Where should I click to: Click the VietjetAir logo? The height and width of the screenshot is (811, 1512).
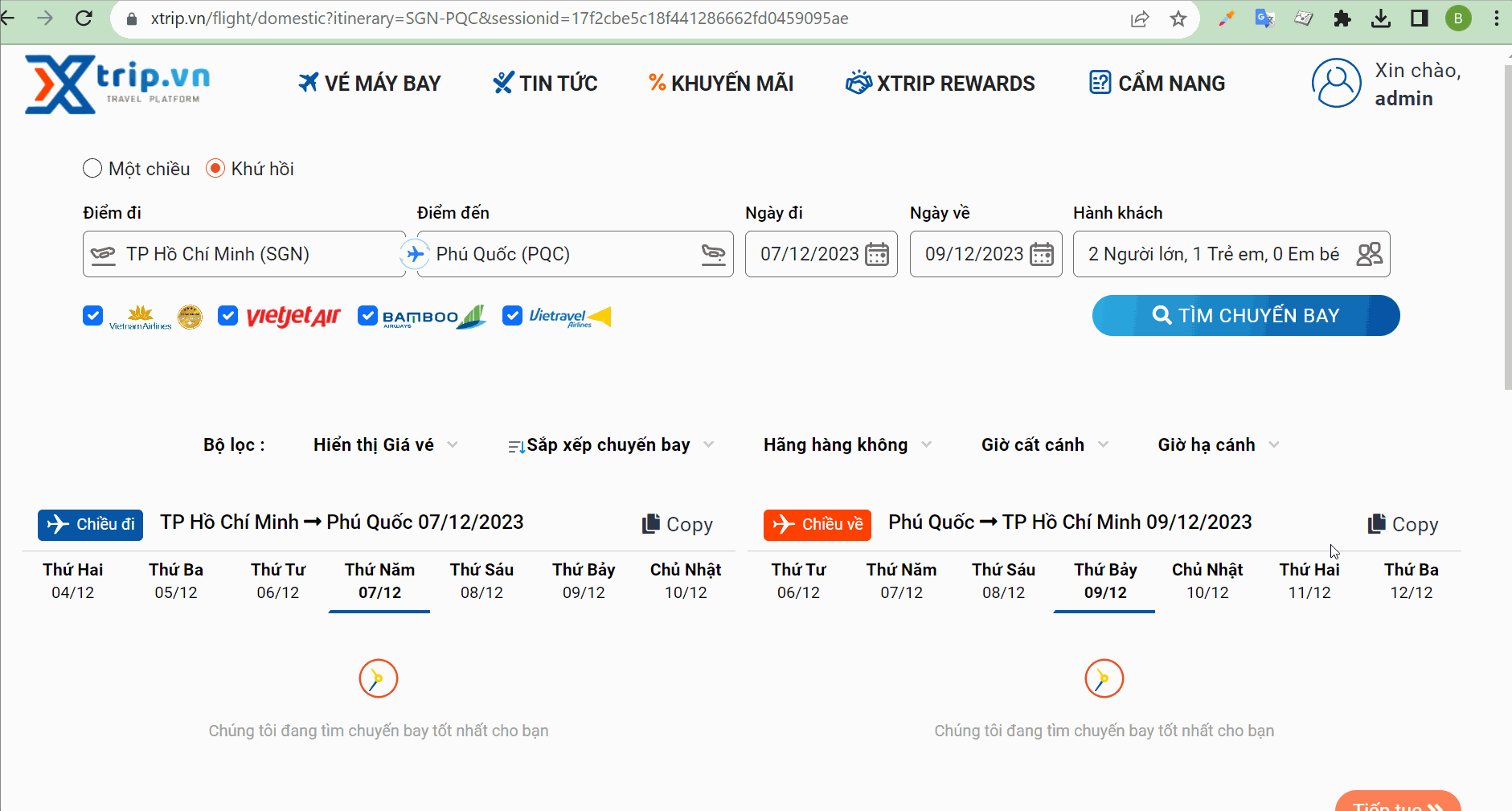(x=293, y=317)
